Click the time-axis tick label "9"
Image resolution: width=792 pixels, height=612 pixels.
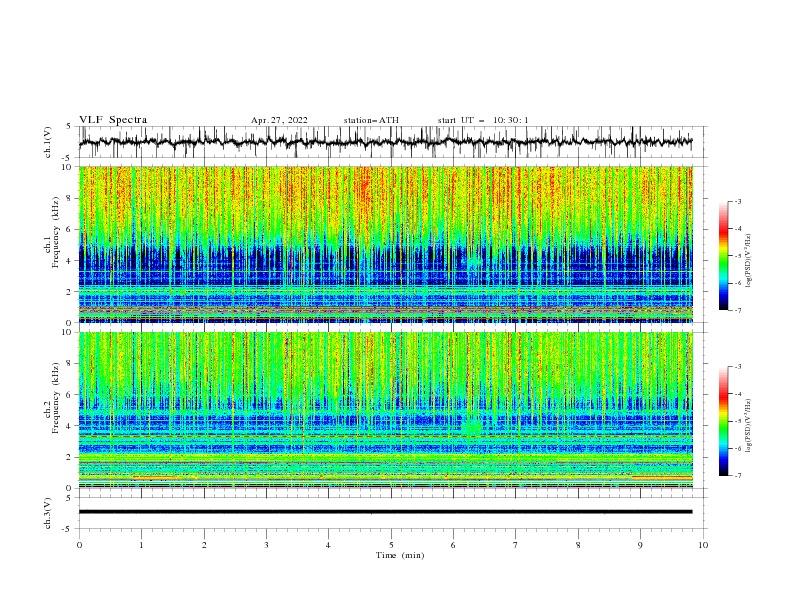640,545
